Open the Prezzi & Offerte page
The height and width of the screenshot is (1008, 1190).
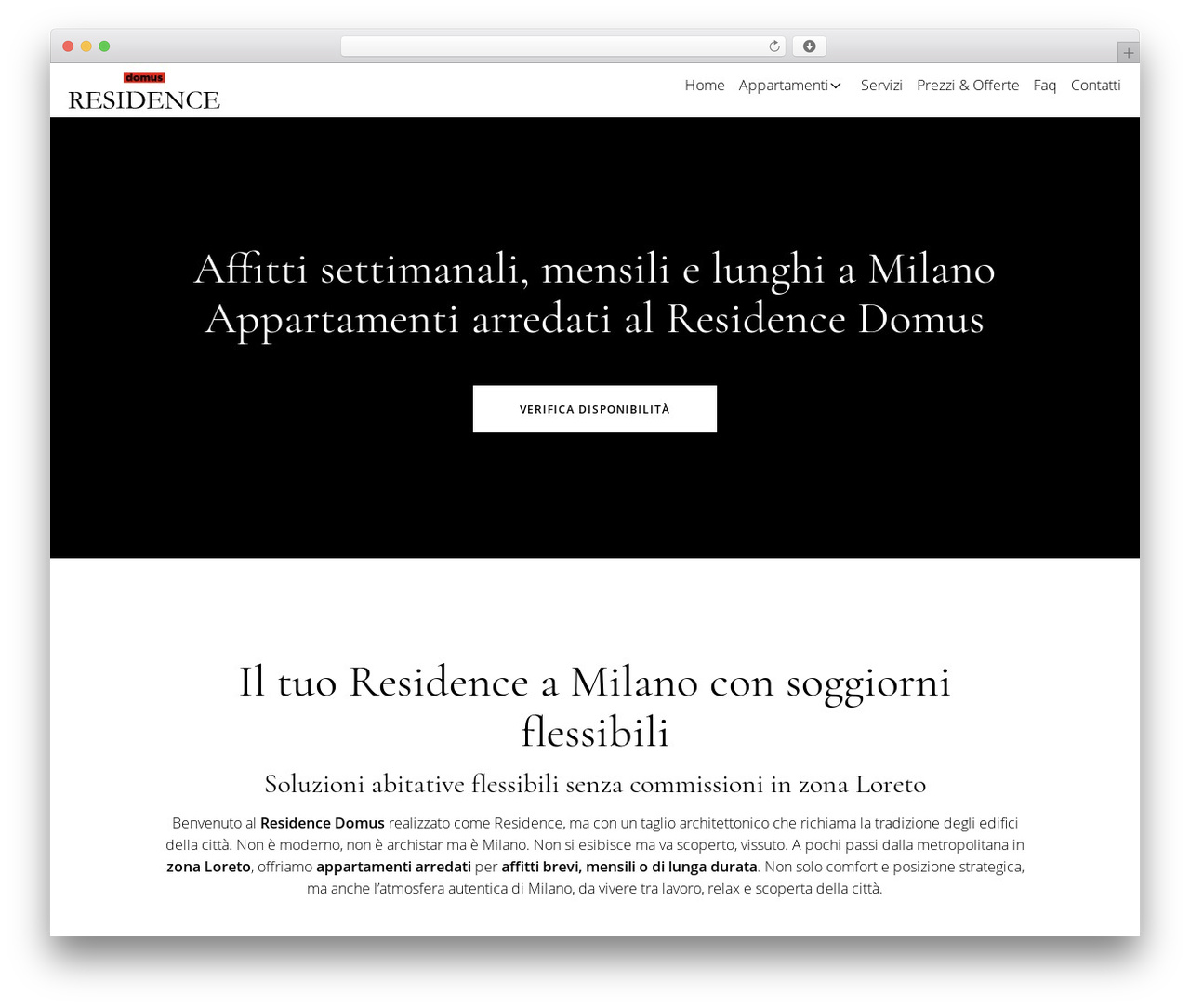point(968,86)
